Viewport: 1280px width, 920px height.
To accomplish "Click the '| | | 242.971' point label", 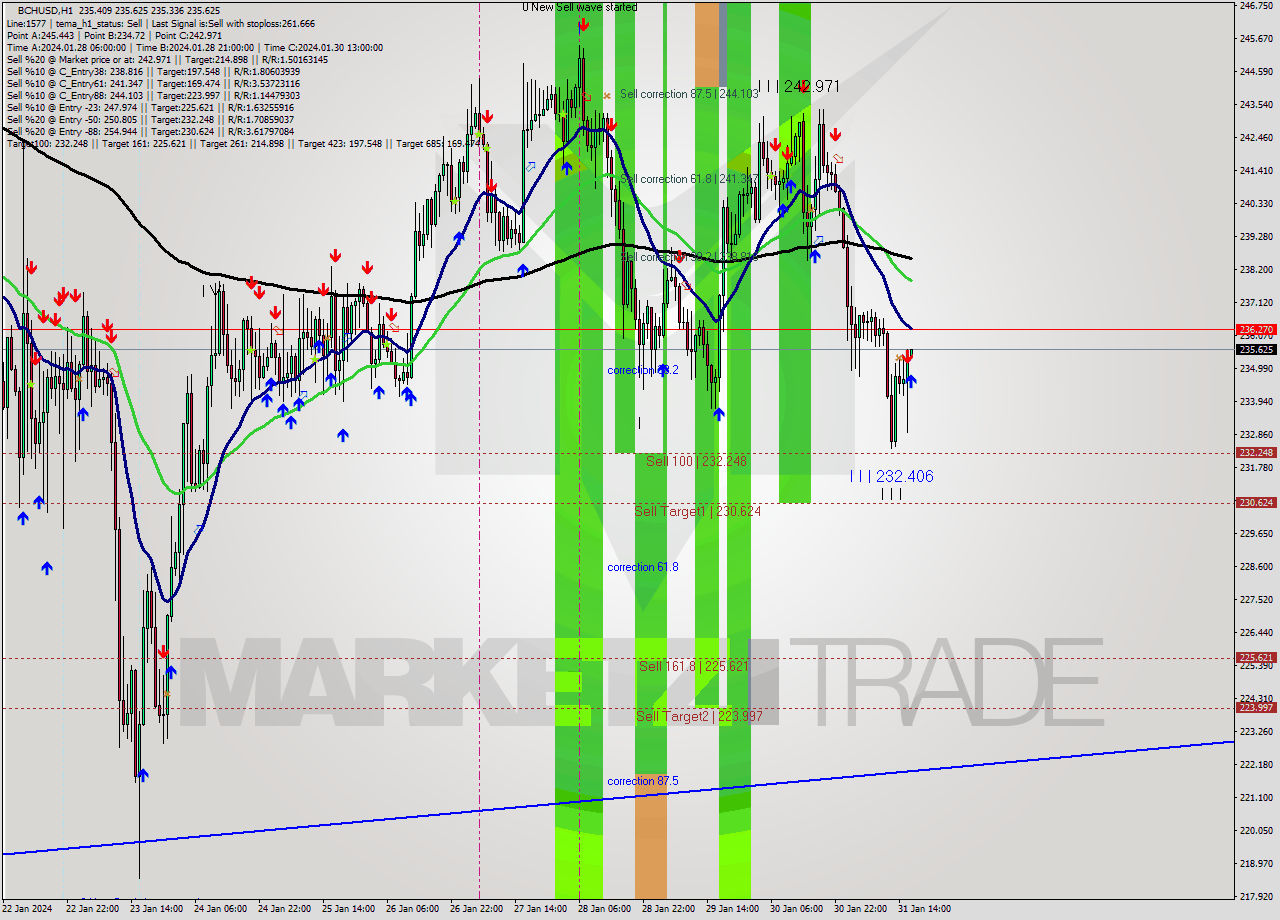I will [798, 87].
